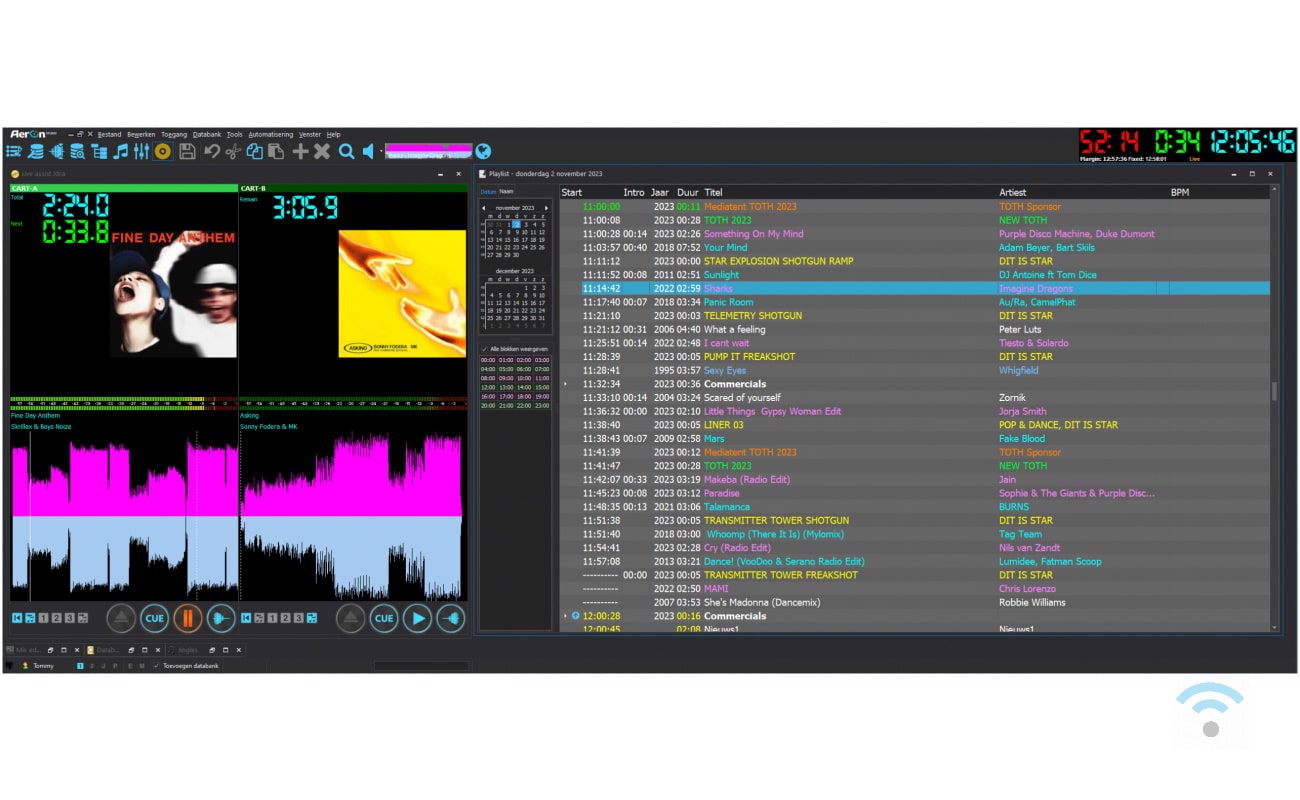Click the CUE button on CART-A
This screenshot has height=800, width=1300.
click(x=154, y=618)
